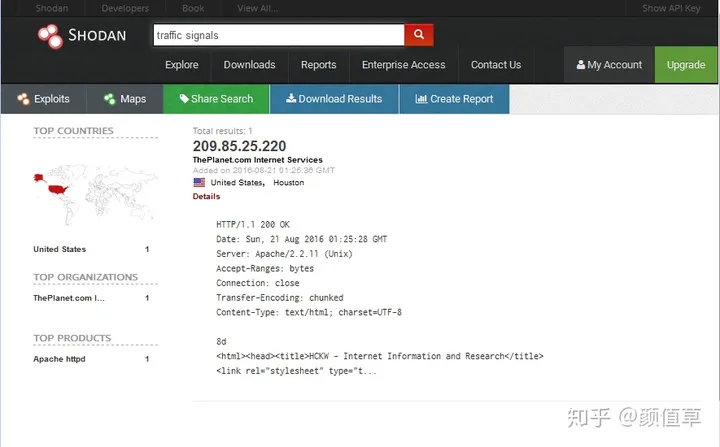
Task: Click the Houston city label
Action: click(288, 182)
